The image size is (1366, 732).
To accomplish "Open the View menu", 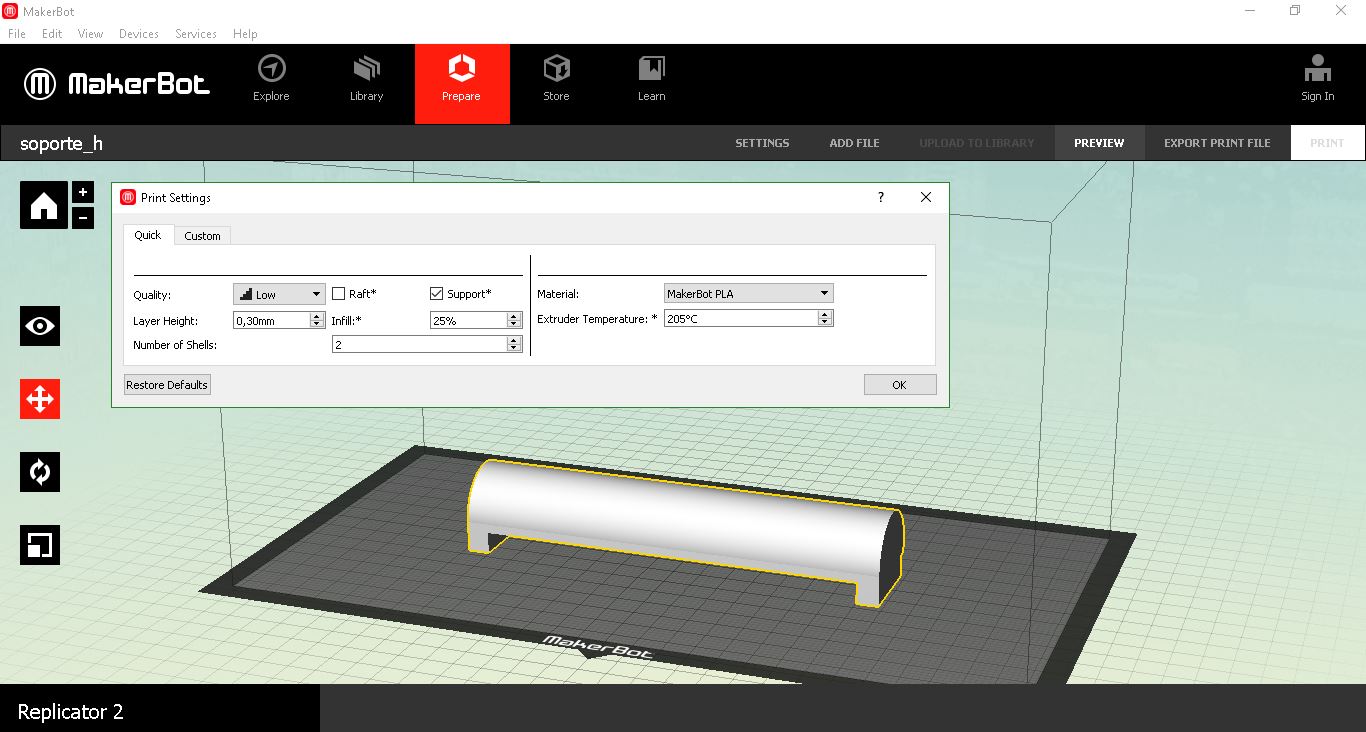I will pyautogui.click(x=90, y=33).
